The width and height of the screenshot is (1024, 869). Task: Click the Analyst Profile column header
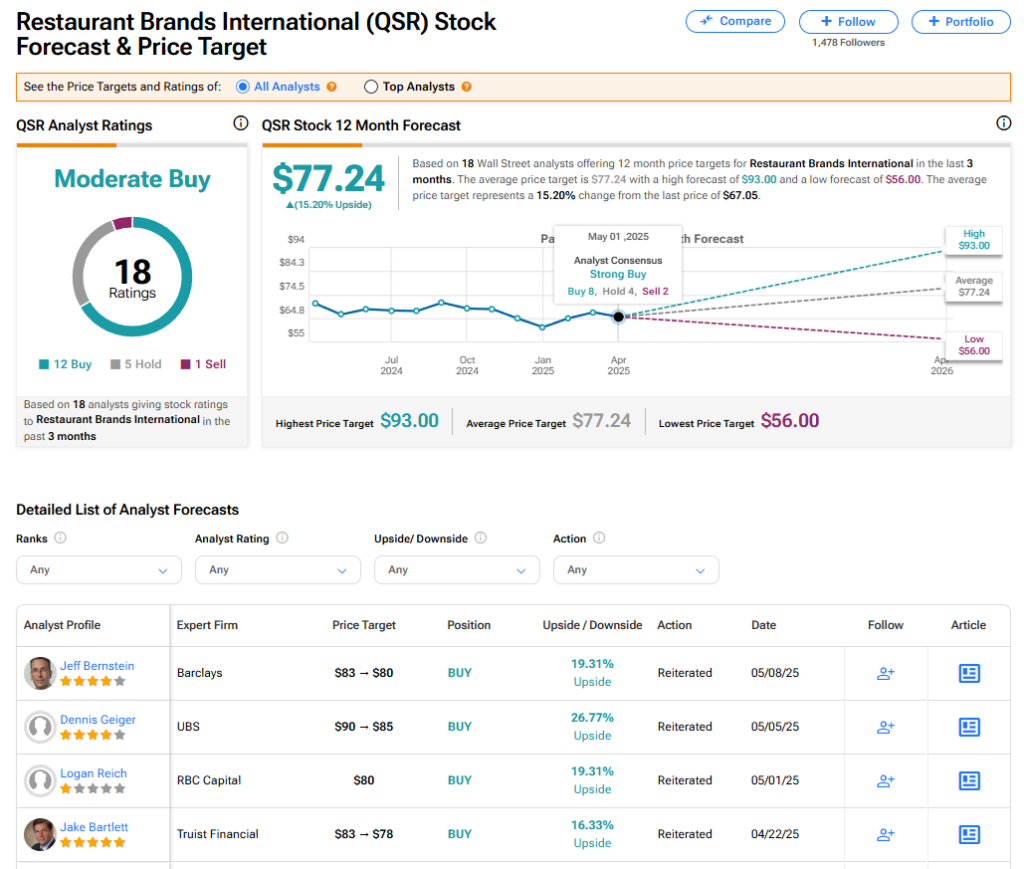(x=62, y=625)
